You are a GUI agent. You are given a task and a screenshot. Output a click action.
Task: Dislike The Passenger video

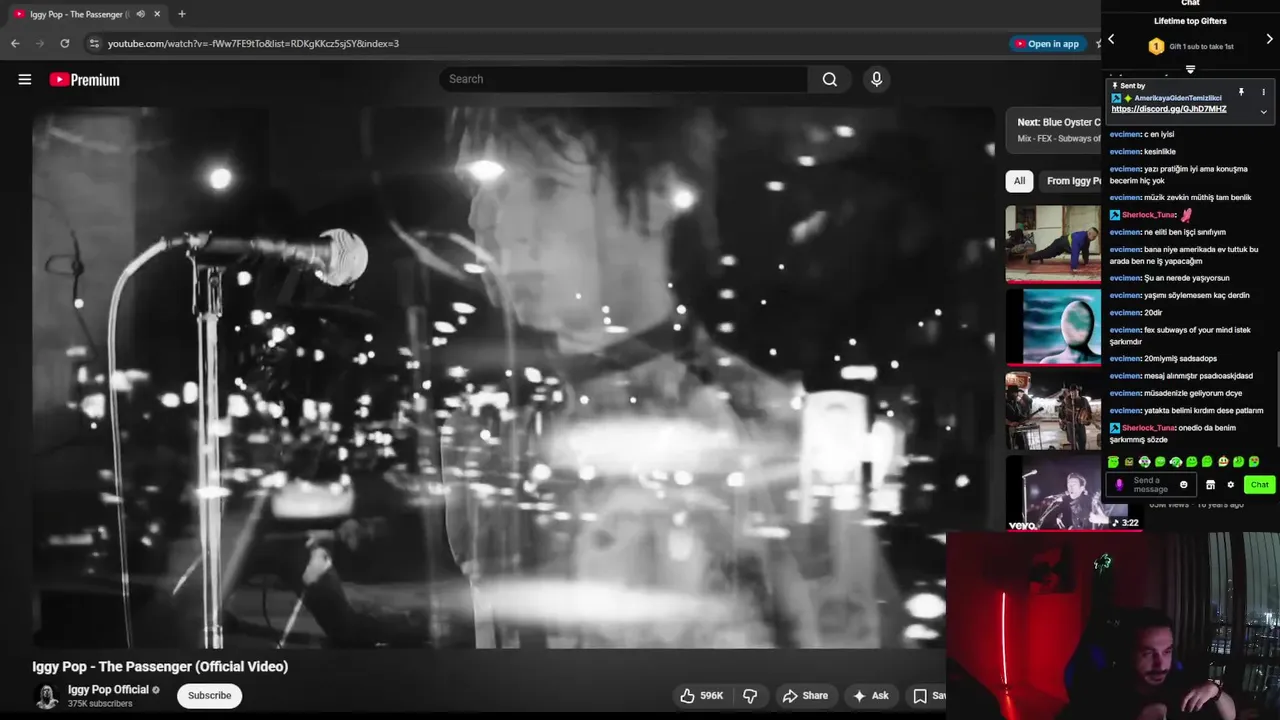pos(750,695)
